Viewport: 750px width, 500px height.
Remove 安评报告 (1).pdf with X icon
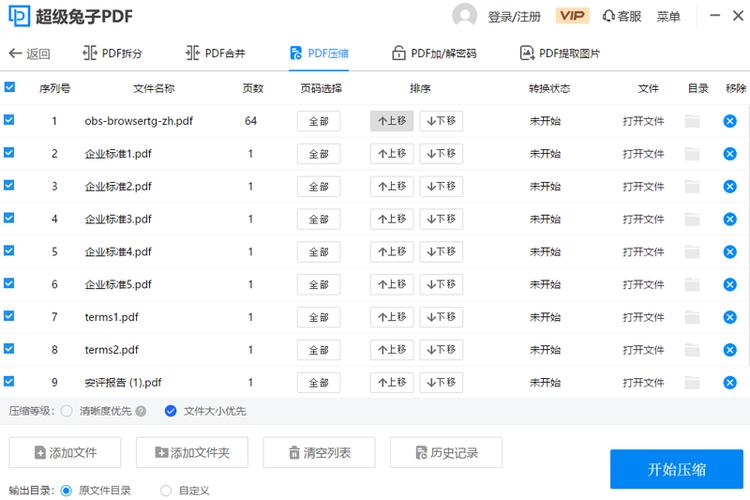point(729,382)
